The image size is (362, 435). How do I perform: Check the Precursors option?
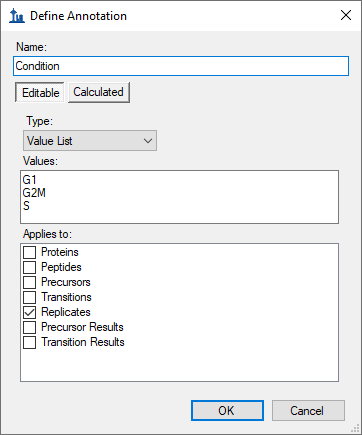[x=29, y=282]
